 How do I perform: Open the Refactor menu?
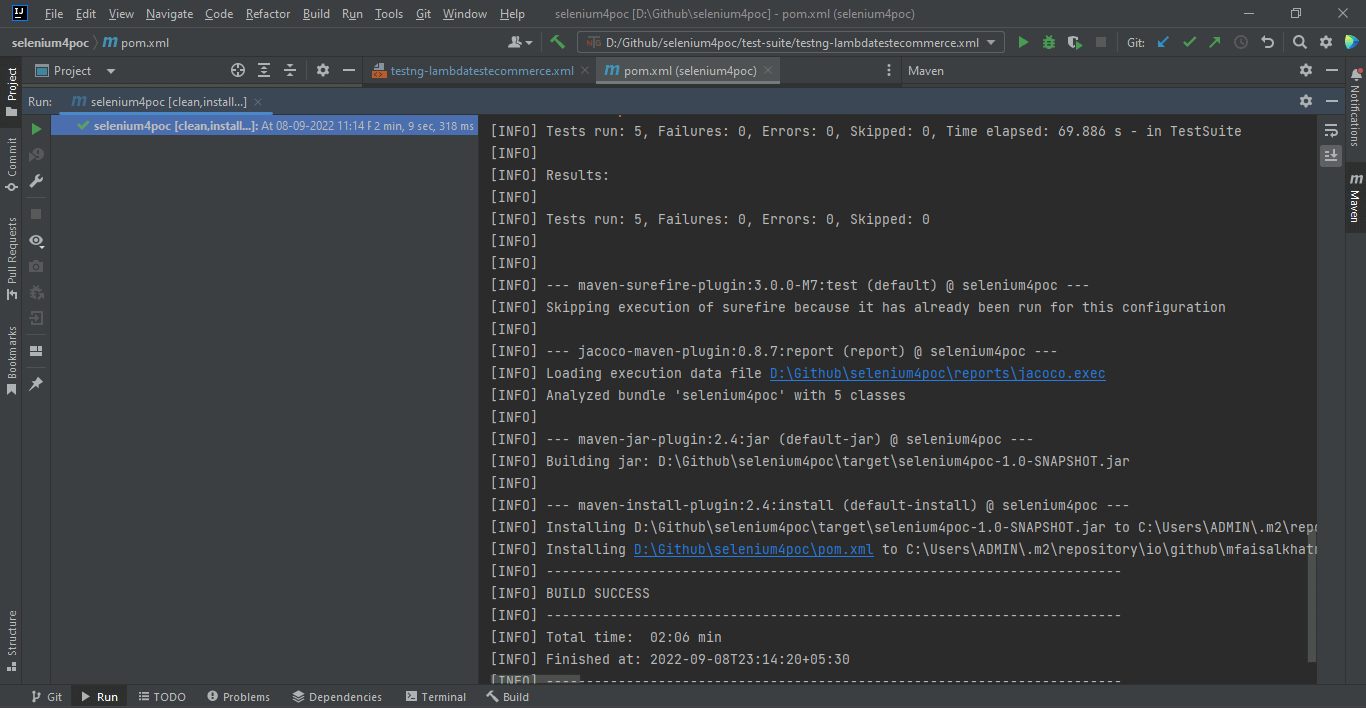267,14
